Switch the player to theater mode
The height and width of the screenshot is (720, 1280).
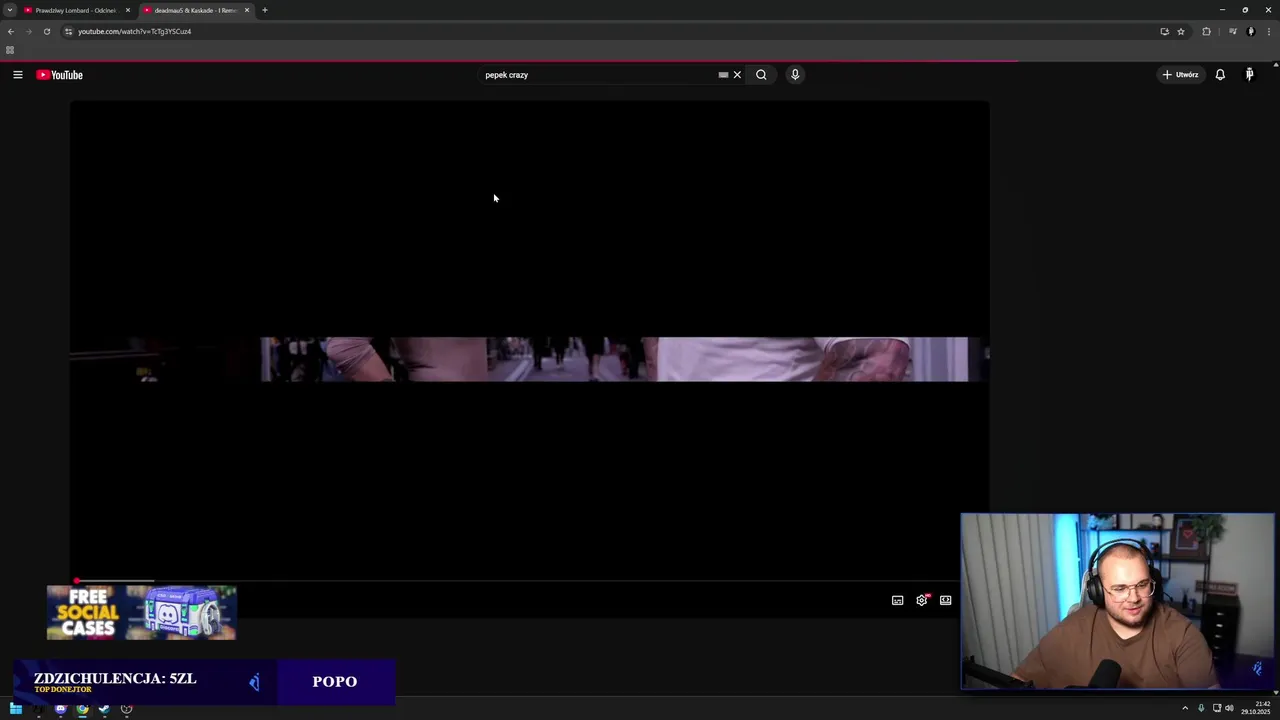coord(945,600)
